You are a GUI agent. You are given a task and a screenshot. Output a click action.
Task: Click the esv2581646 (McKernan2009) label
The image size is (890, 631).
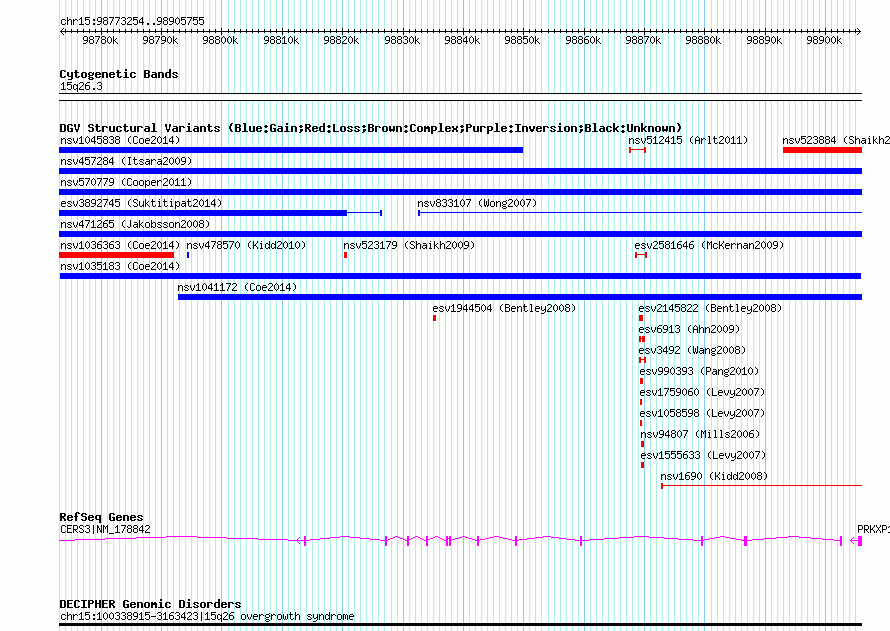coord(709,245)
